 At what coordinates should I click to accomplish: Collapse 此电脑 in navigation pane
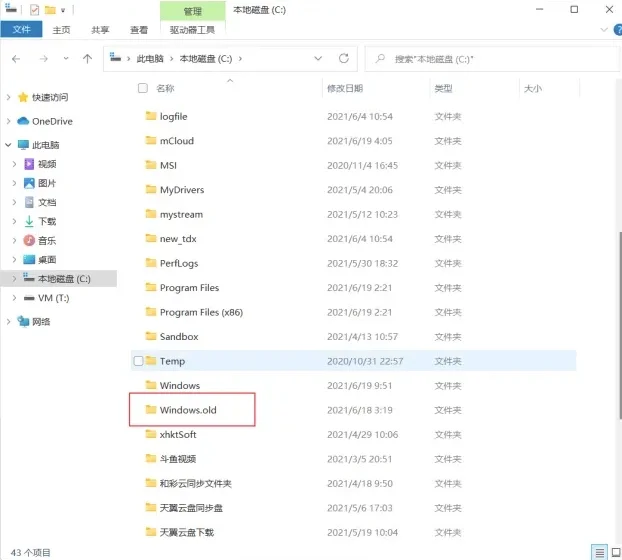coord(8,145)
